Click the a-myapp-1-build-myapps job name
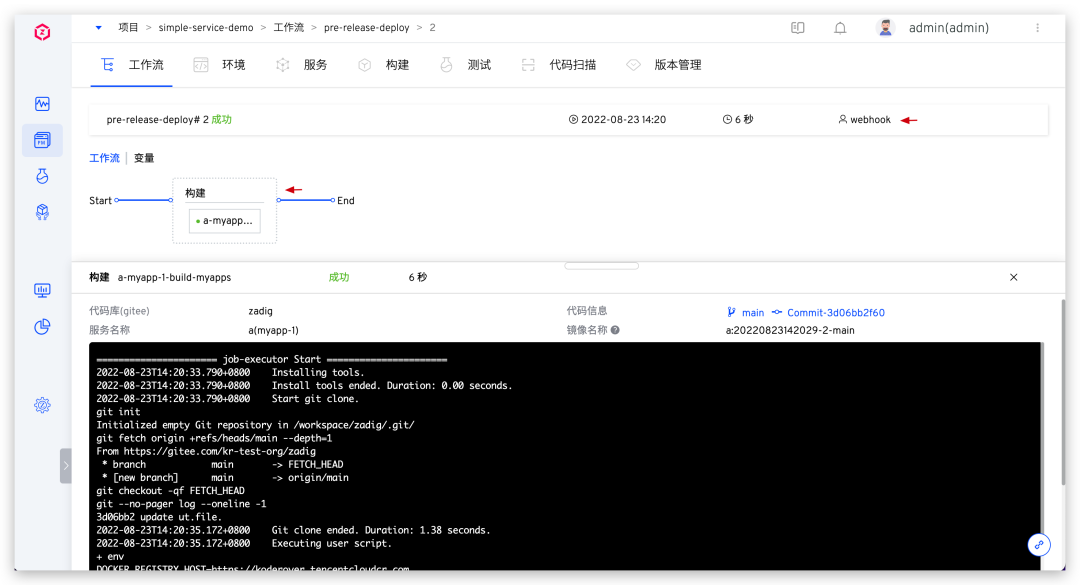1080x585 pixels. [174, 277]
